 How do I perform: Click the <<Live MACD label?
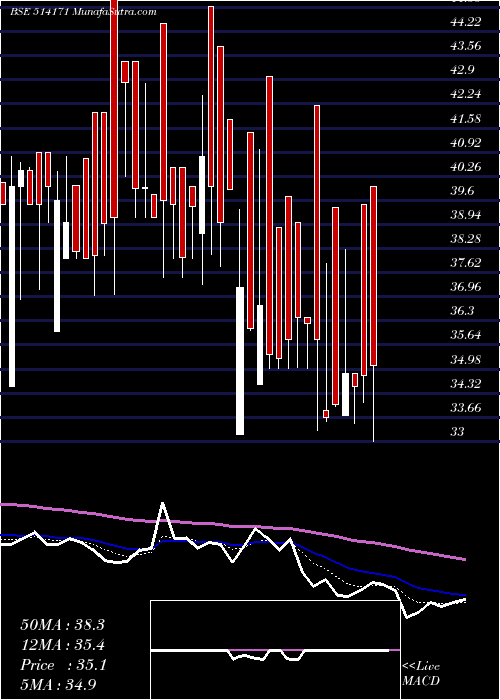coord(421,673)
